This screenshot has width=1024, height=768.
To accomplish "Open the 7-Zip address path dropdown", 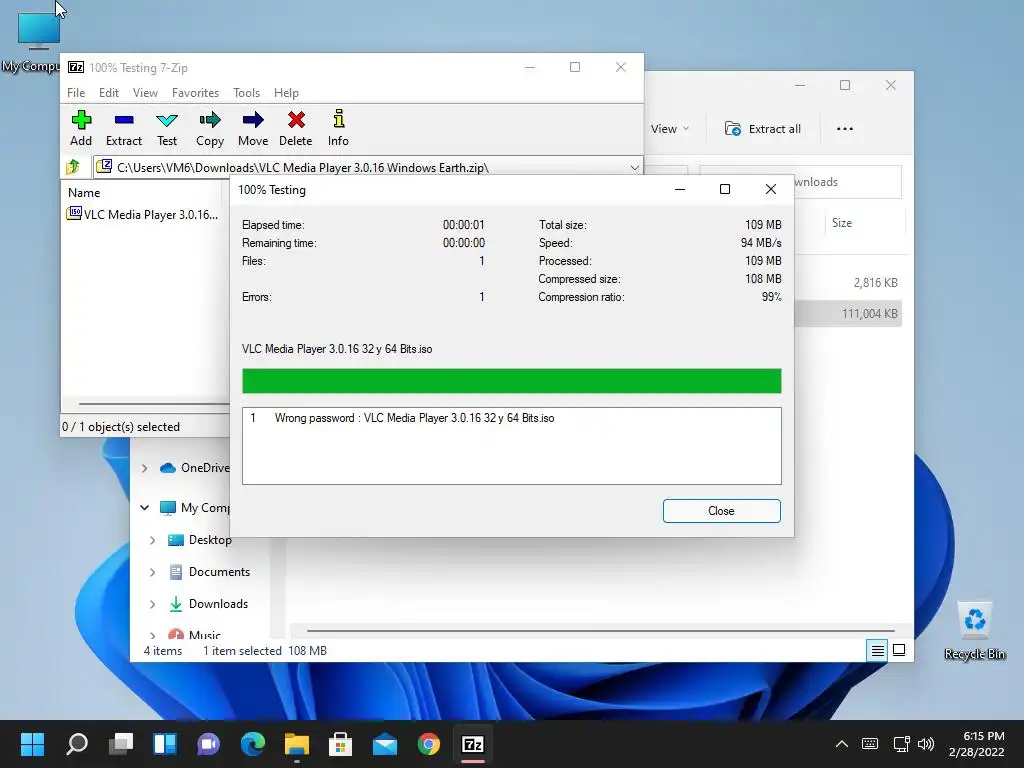I will [634, 167].
